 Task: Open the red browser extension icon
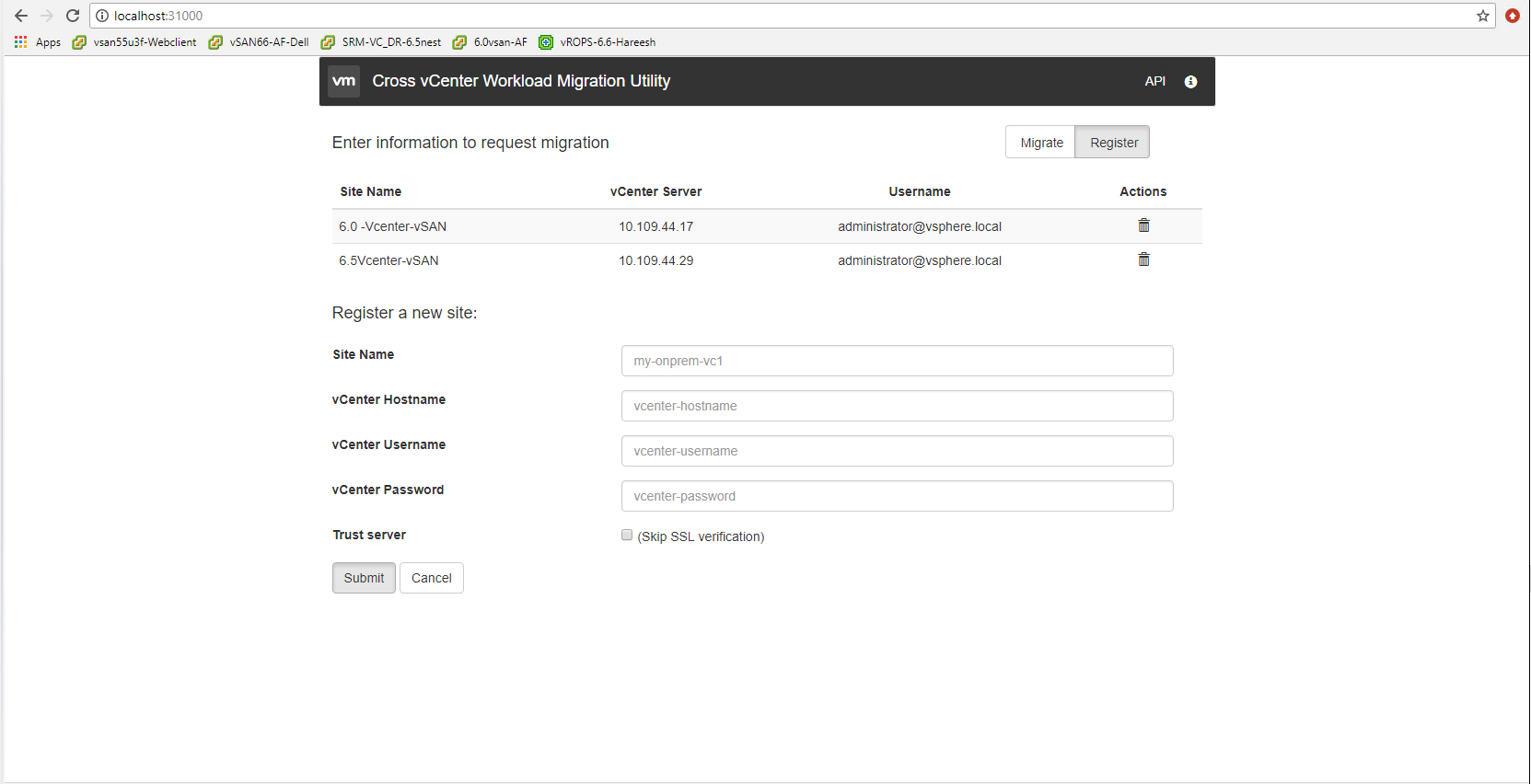point(1512,16)
